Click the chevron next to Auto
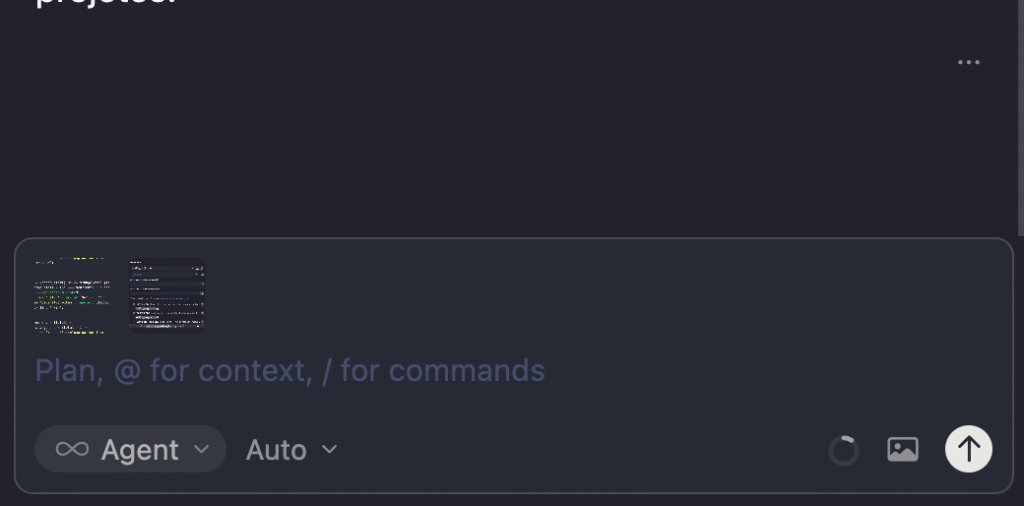This screenshot has width=1024, height=506. point(329,450)
